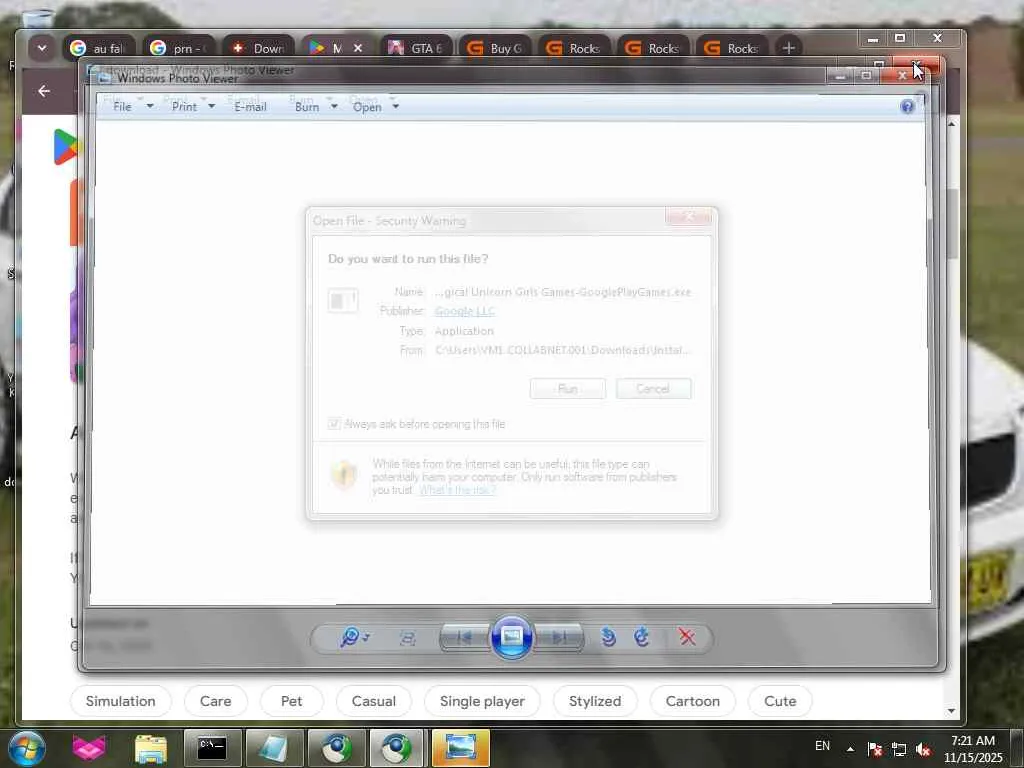Image resolution: width=1024 pixels, height=768 pixels.
Task: Select the Pet tag chip
Action: pyautogui.click(x=291, y=701)
